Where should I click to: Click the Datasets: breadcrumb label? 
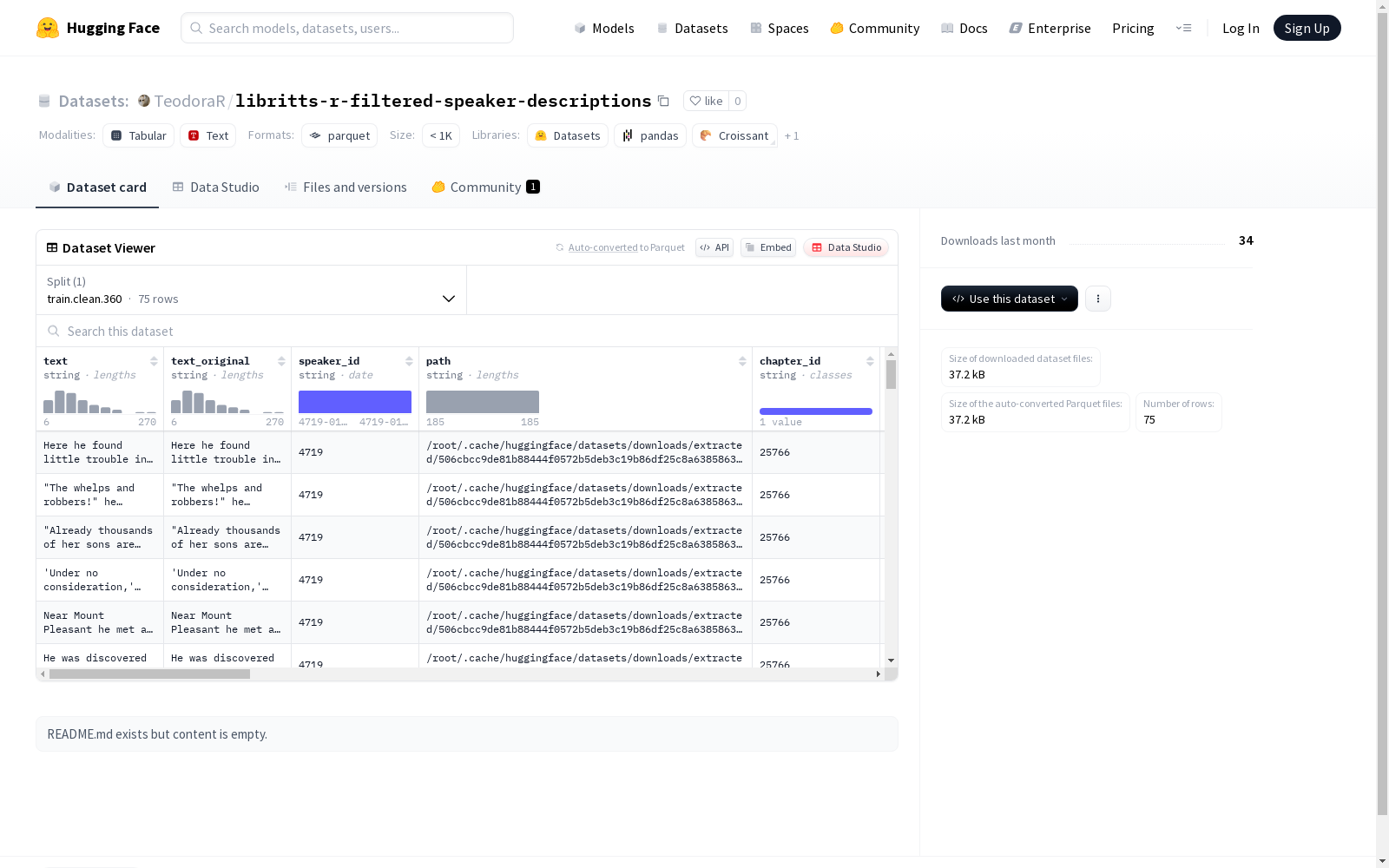coord(94,101)
